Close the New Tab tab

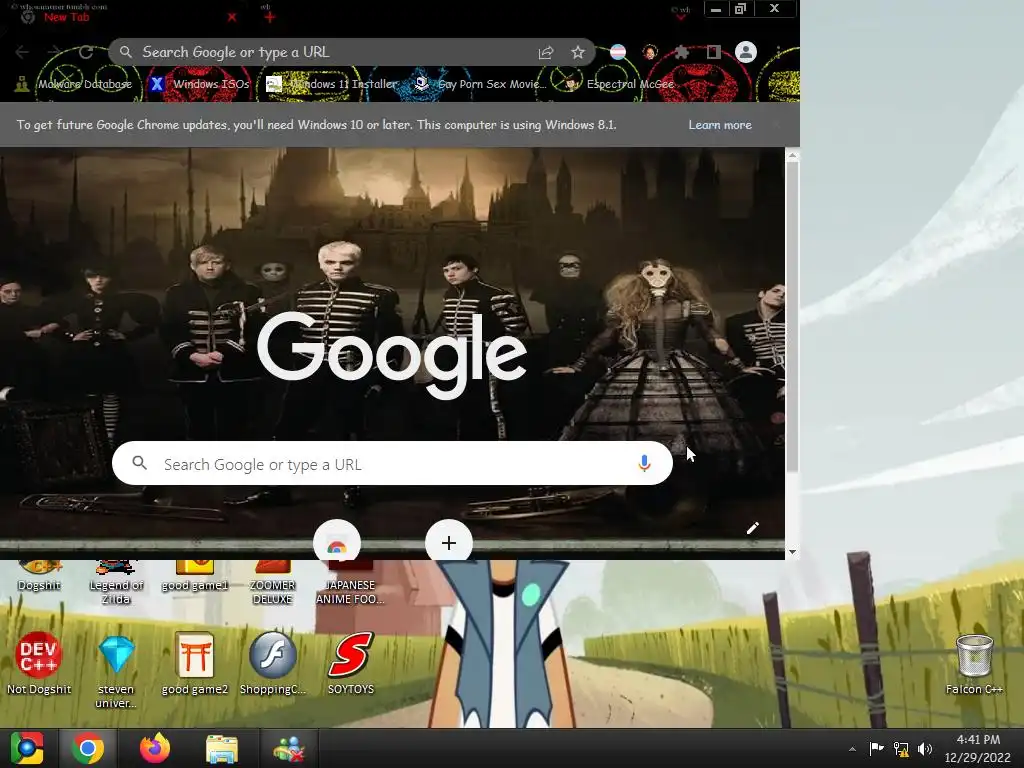coord(232,18)
